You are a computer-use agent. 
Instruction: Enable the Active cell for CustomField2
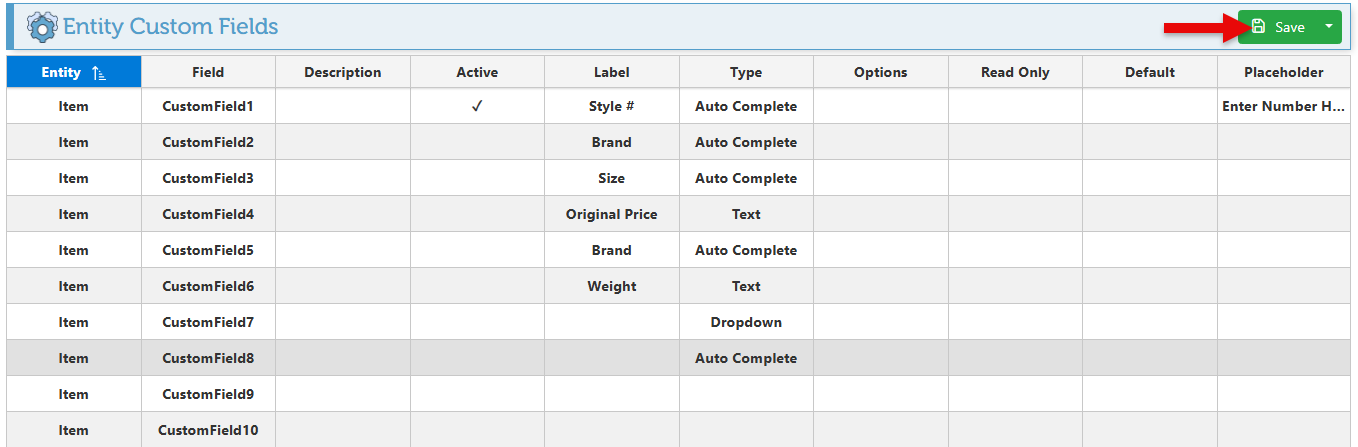[477, 142]
